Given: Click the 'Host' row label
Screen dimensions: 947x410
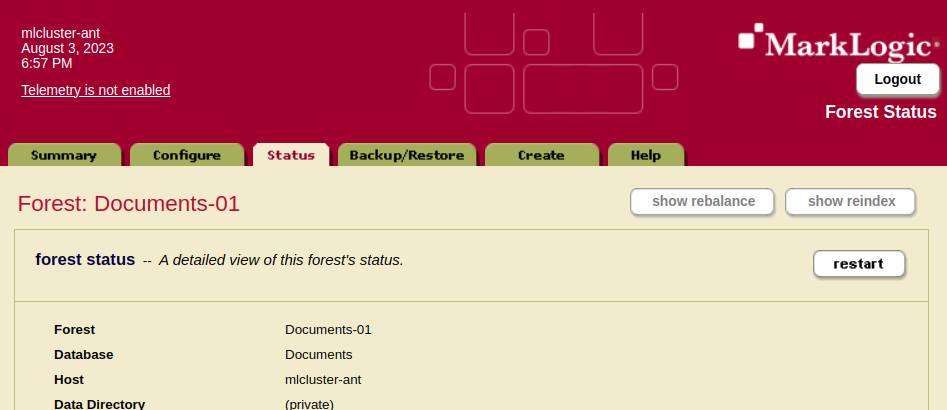Looking at the screenshot, I should pyautogui.click(x=69, y=379).
